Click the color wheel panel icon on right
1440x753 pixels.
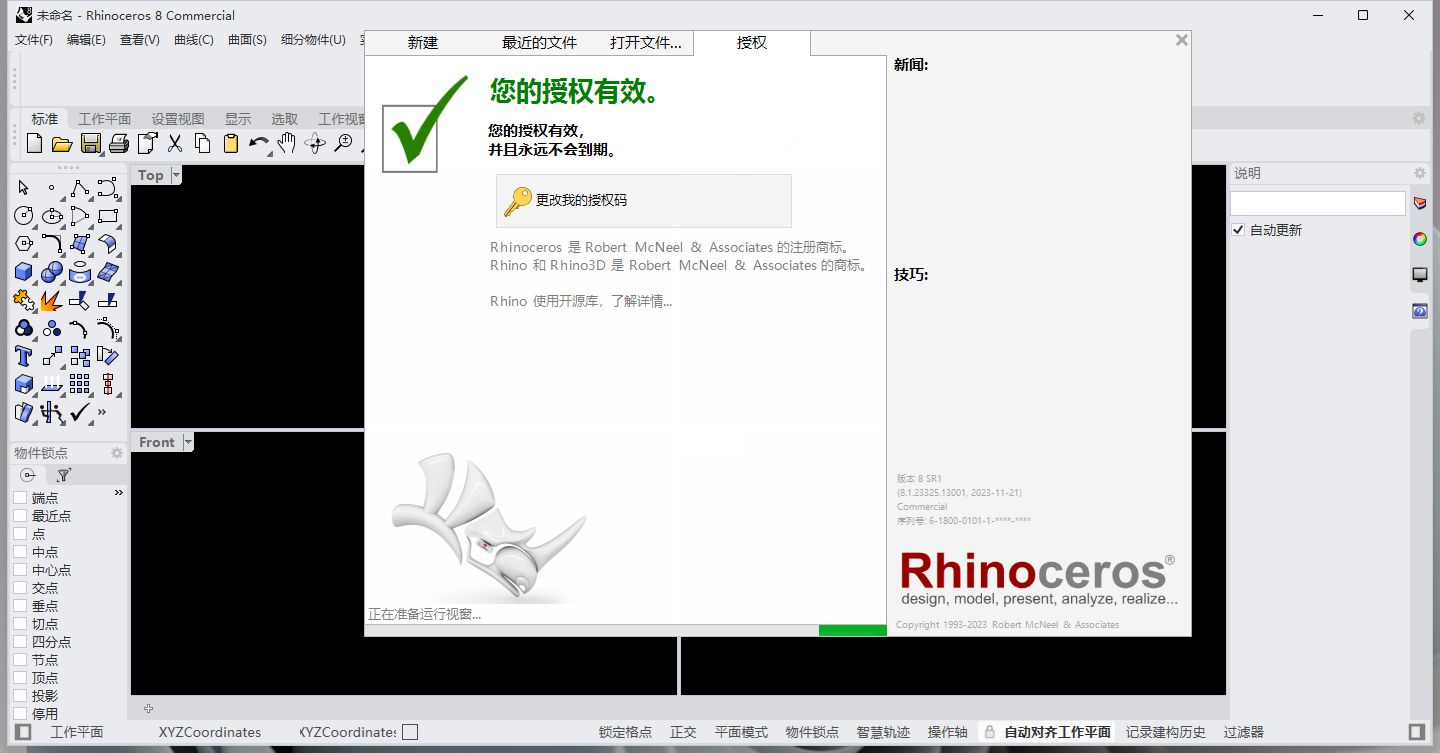(1420, 239)
